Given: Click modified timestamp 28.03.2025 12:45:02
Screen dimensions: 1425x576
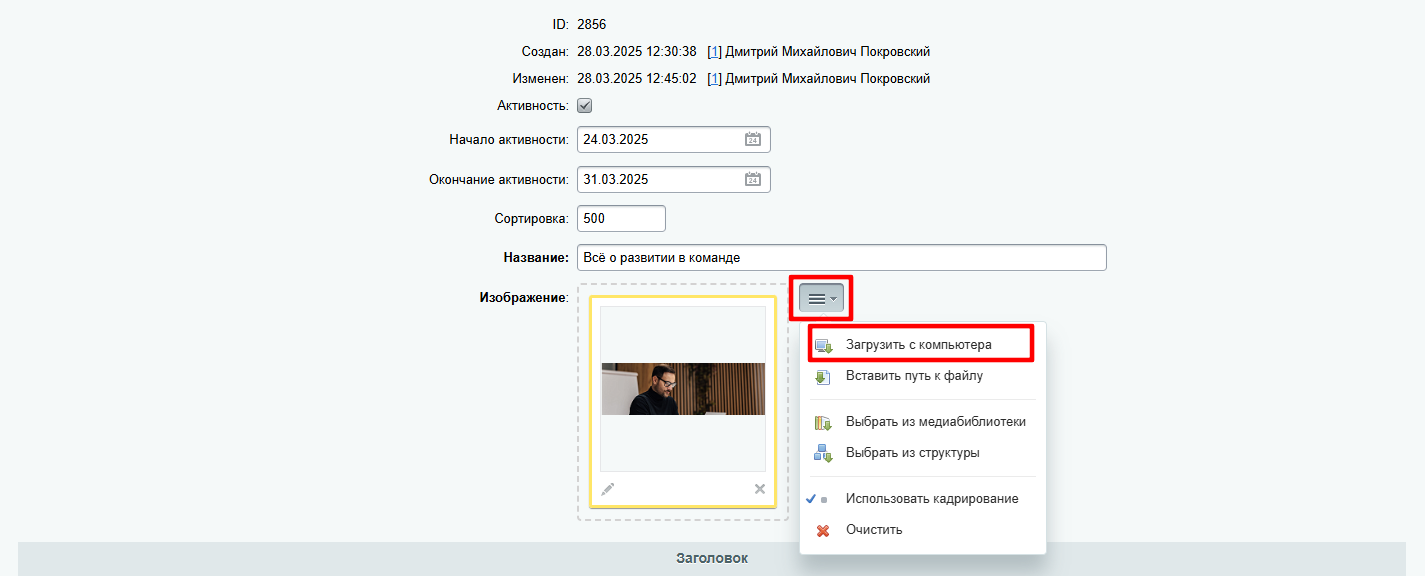Looking at the screenshot, I should [x=637, y=79].
